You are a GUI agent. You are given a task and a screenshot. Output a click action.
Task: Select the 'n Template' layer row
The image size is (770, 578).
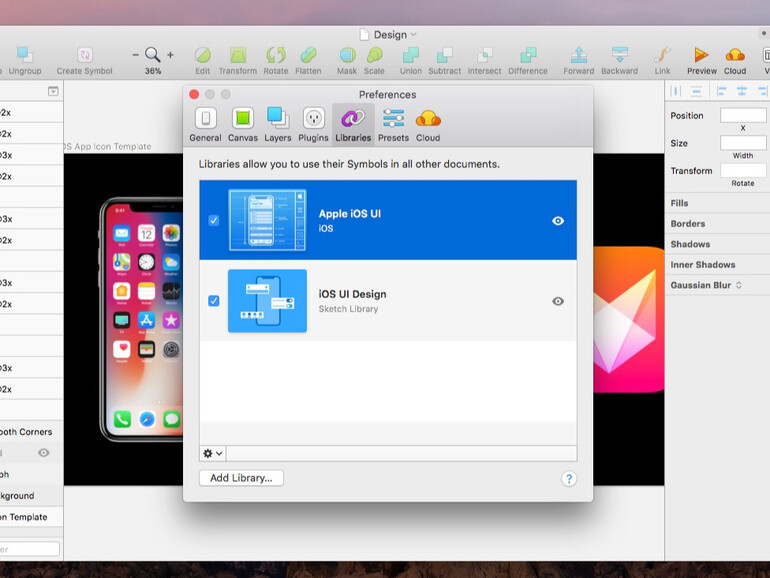click(x=31, y=517)
